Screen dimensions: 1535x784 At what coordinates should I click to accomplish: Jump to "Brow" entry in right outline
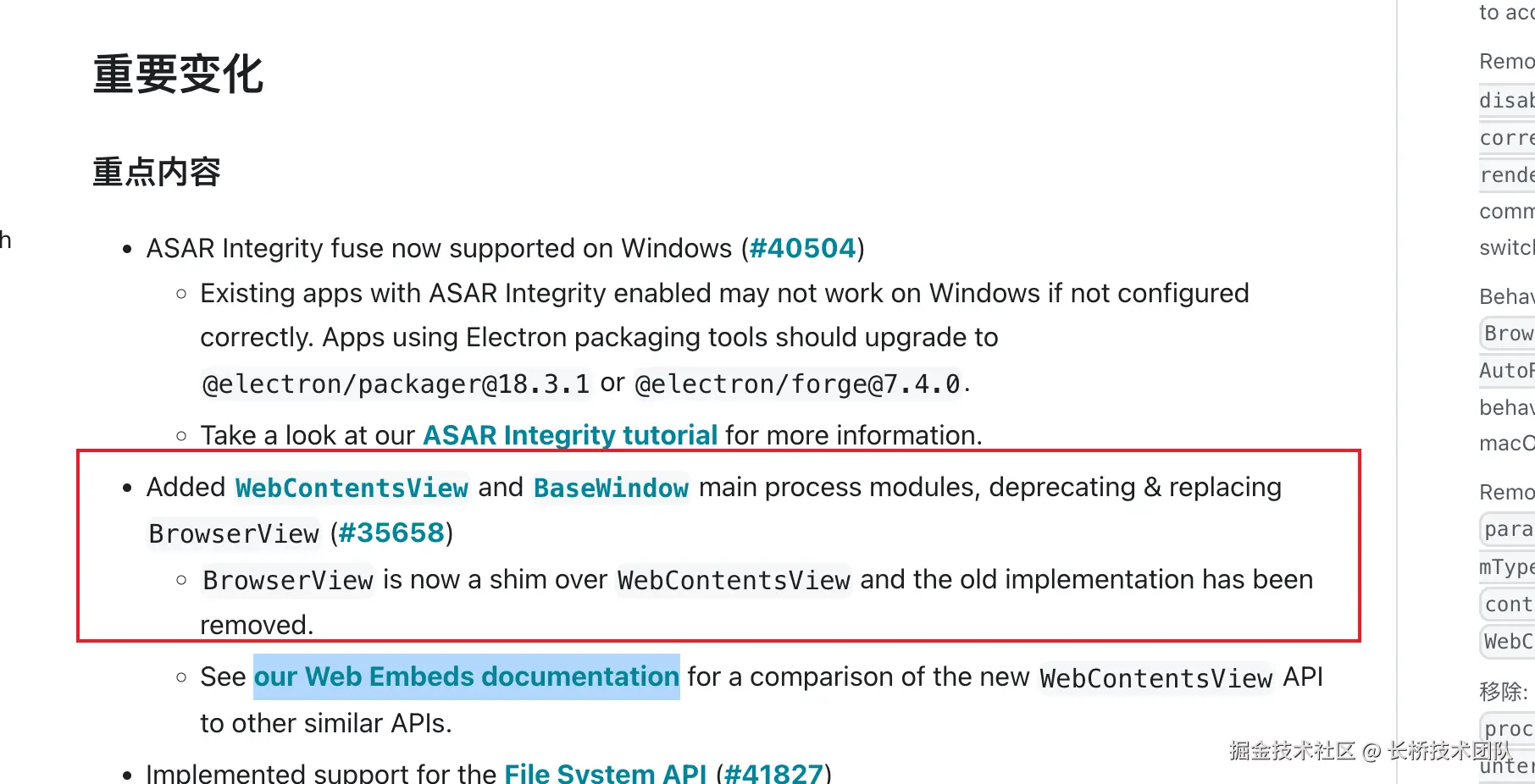1509,334
